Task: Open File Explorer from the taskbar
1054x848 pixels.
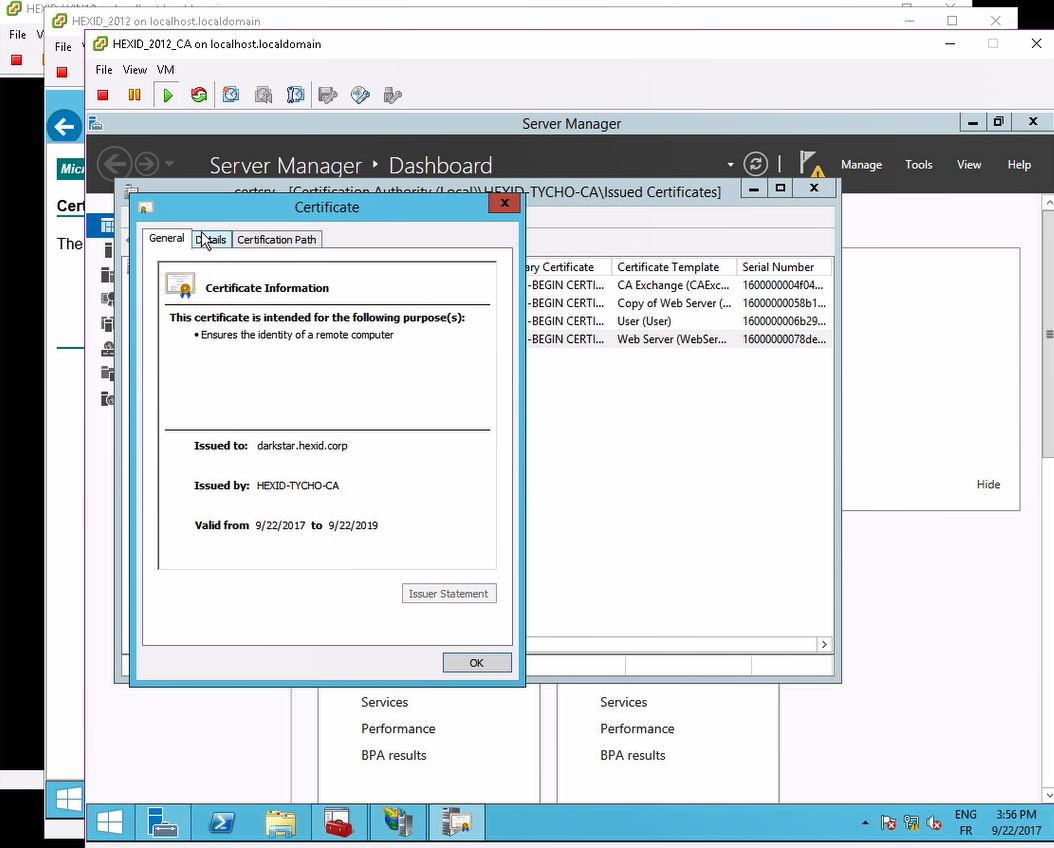Action: [280, 822]
